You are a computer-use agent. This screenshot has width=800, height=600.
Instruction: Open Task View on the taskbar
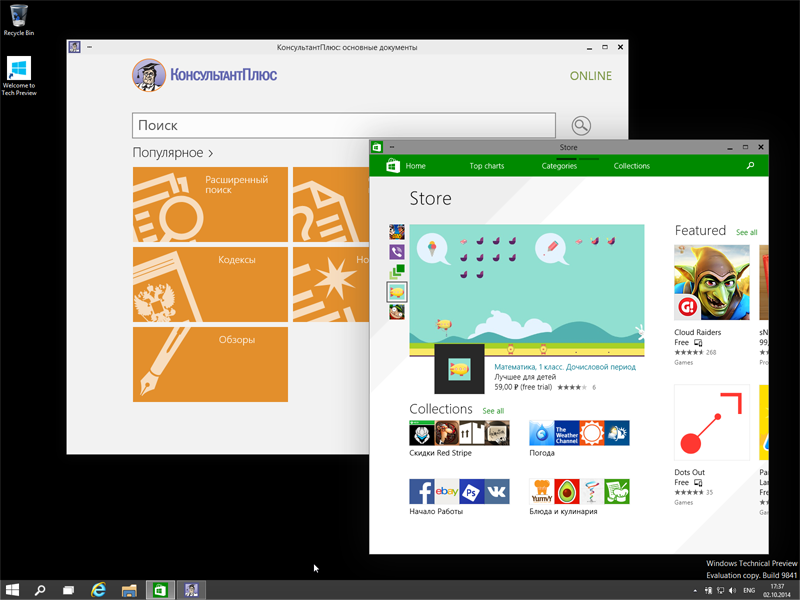pyautogui.click(x=68, y=590)
